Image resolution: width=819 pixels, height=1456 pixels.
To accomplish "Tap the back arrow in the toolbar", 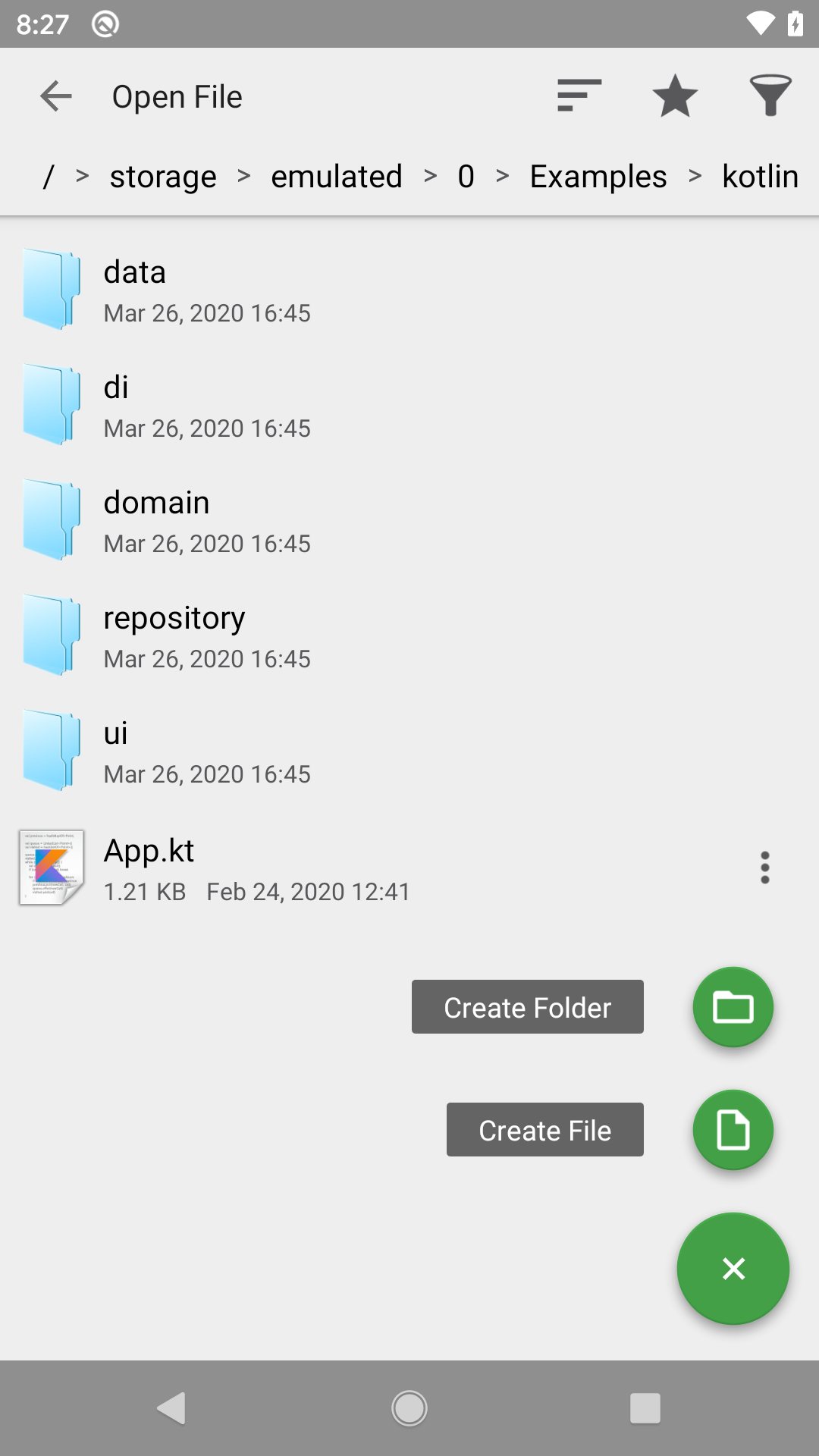I will click(x=56, y=96).
